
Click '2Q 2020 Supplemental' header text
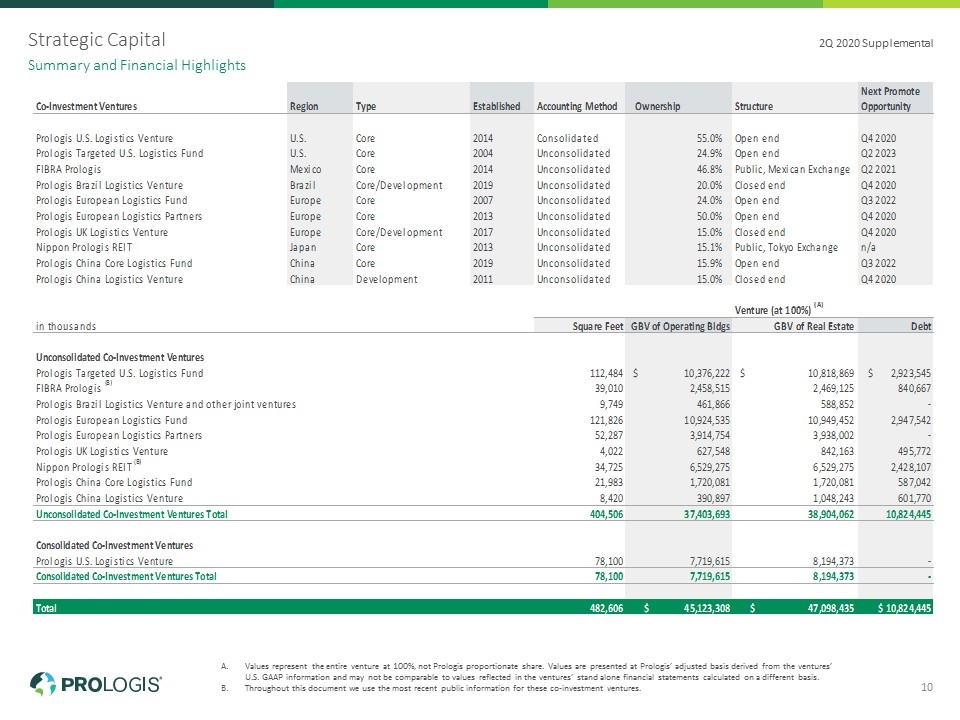876,43
